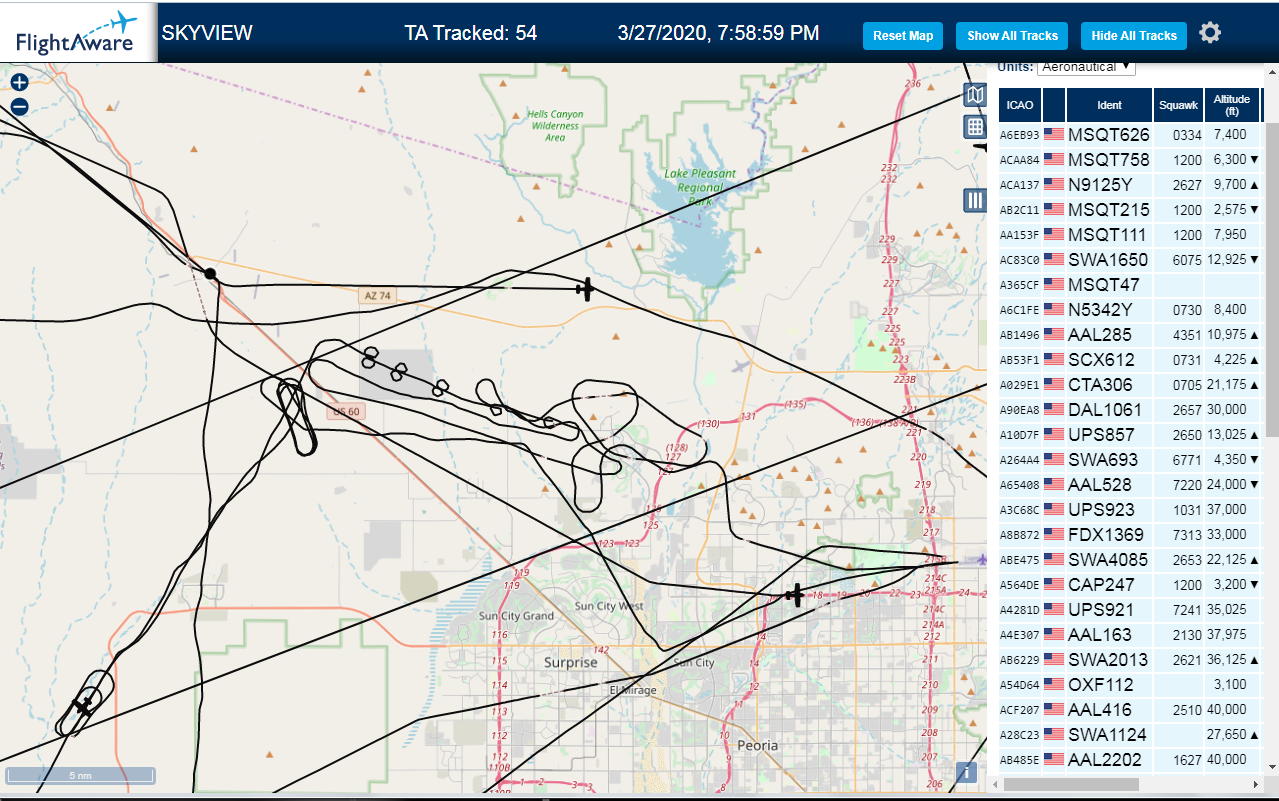The width and height of the screenshot is (1279, 801).
Task: Click squawk value 6075
Action: point(1187,260)
